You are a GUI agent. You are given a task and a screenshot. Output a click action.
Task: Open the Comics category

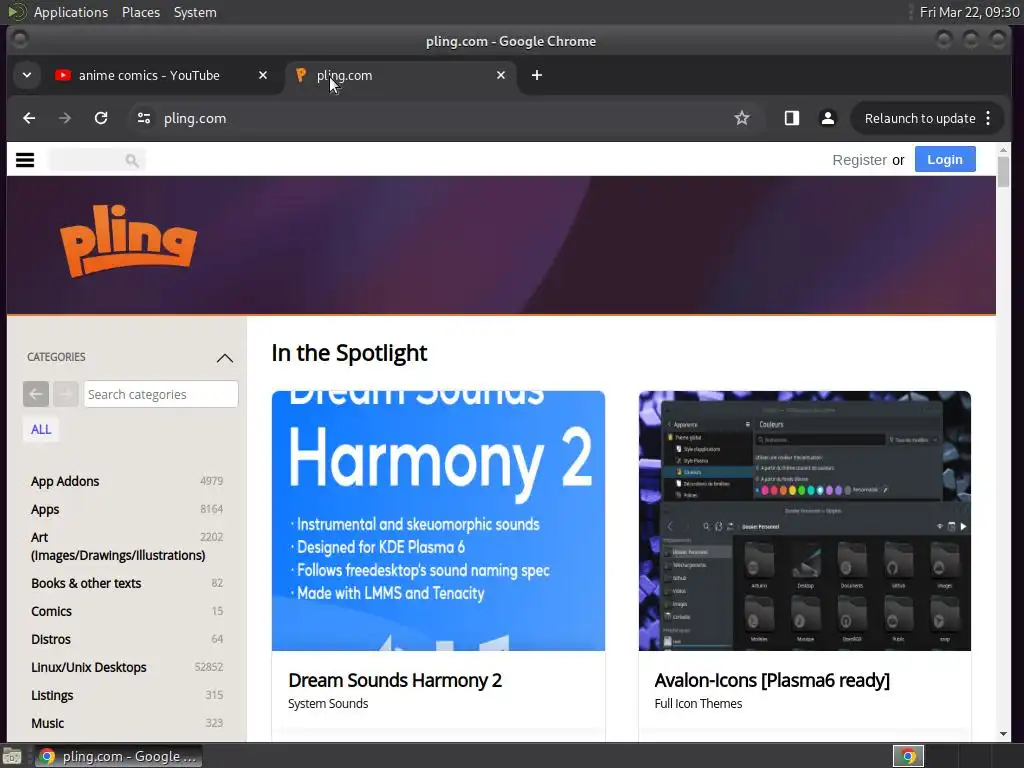click(x=52, y=611)
